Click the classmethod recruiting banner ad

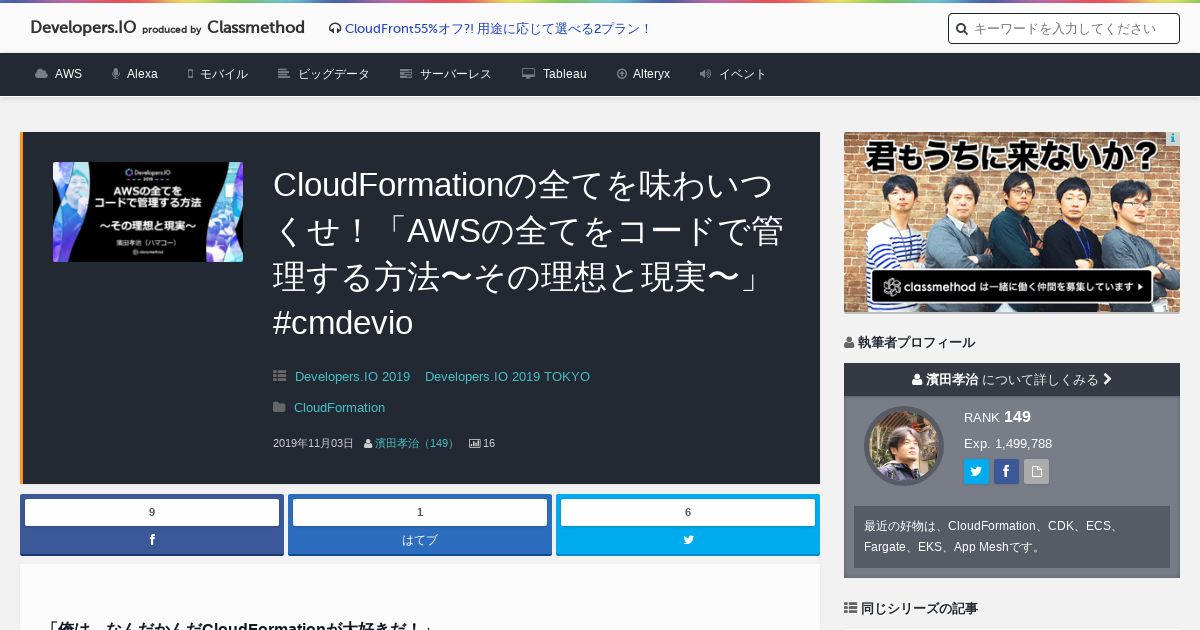[1012, 222]
